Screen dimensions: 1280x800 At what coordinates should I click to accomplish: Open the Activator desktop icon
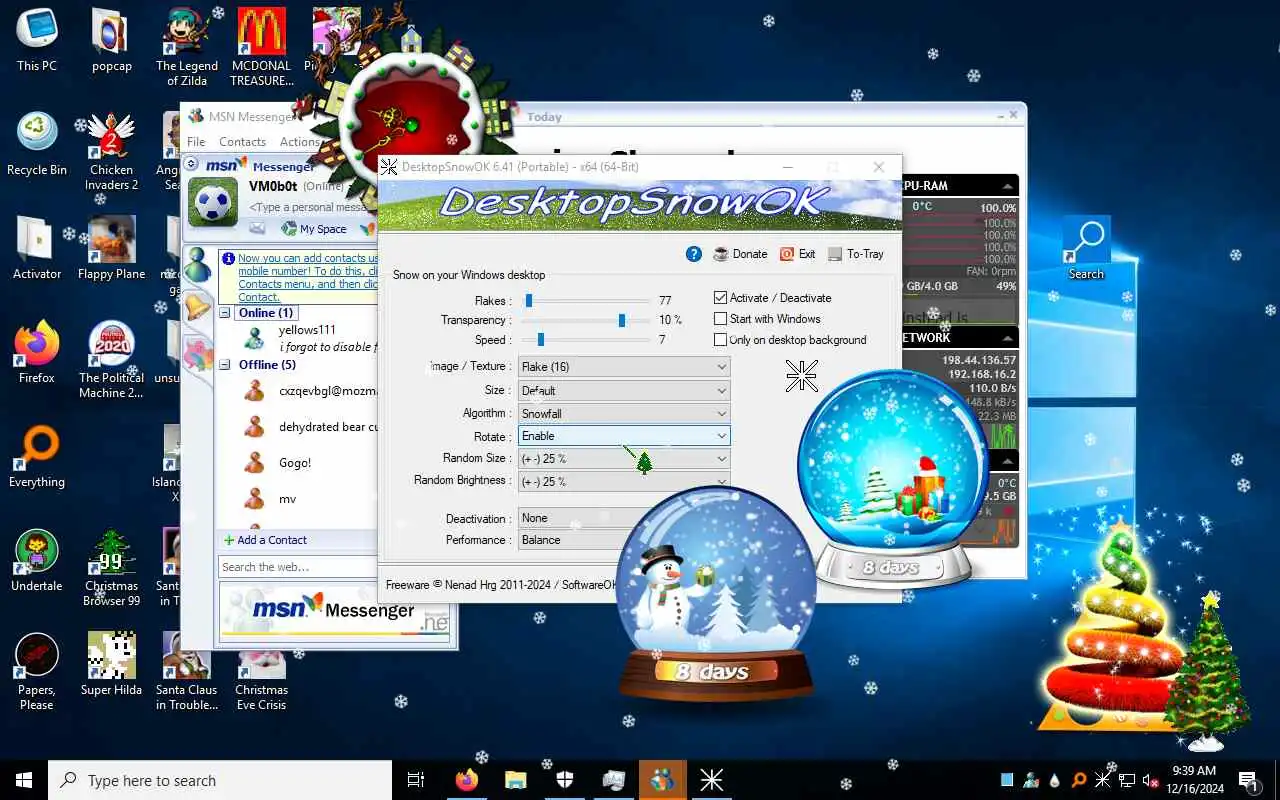point(36,248)
